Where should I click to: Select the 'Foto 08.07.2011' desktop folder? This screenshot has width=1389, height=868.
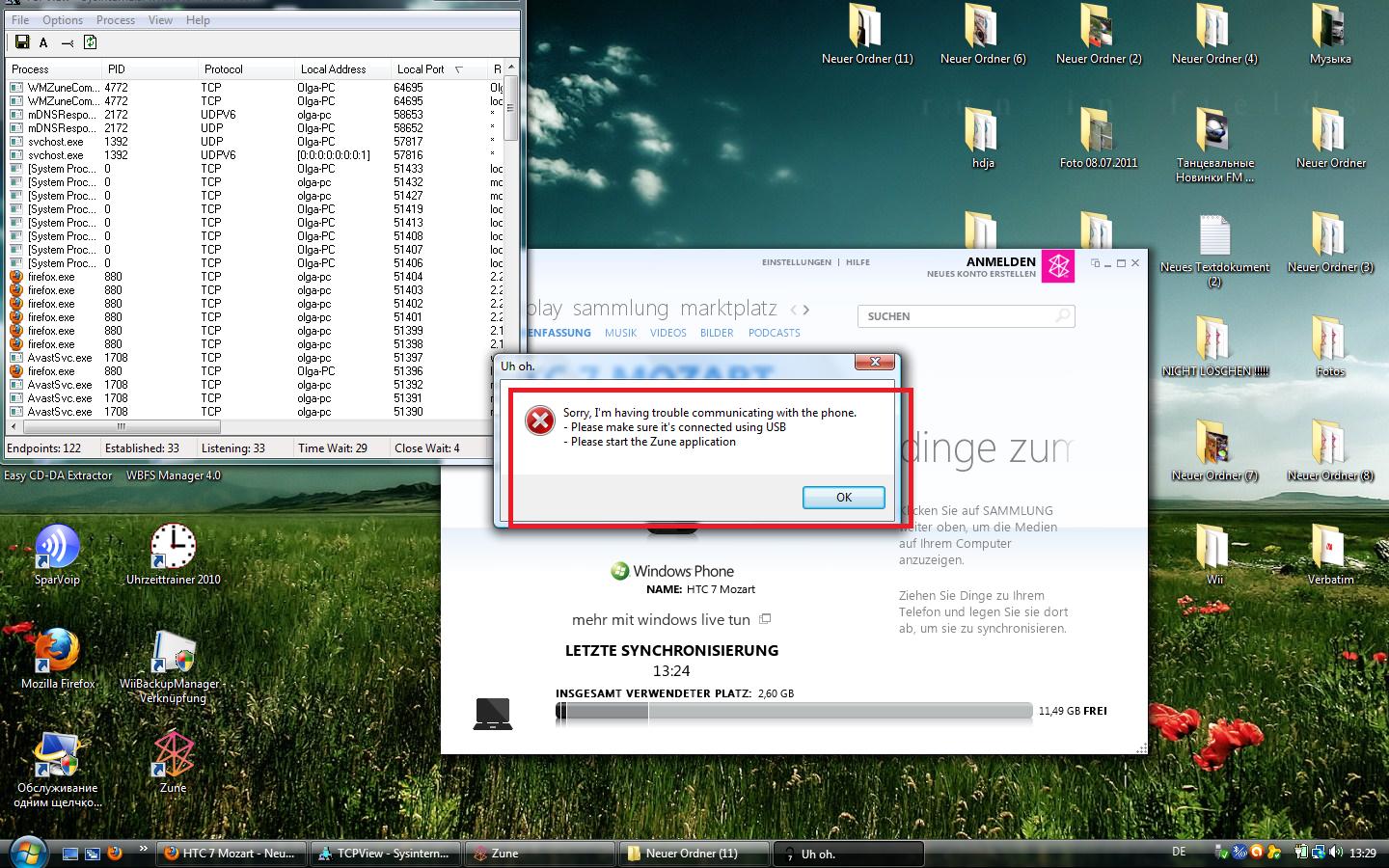point(1099,138)
